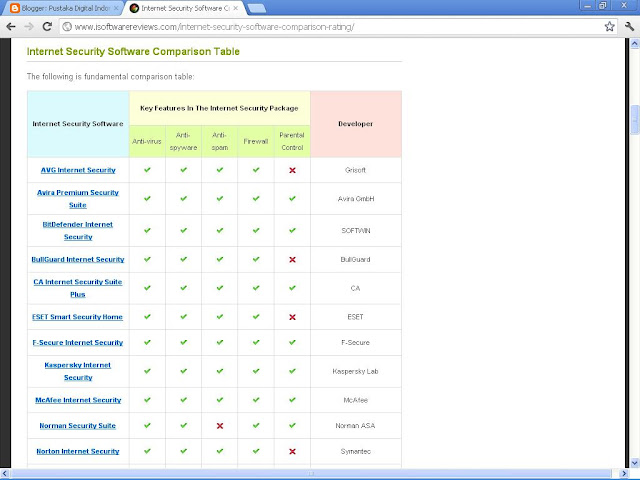Click the Norman ASA developer cell

click(x=356, y=426)
